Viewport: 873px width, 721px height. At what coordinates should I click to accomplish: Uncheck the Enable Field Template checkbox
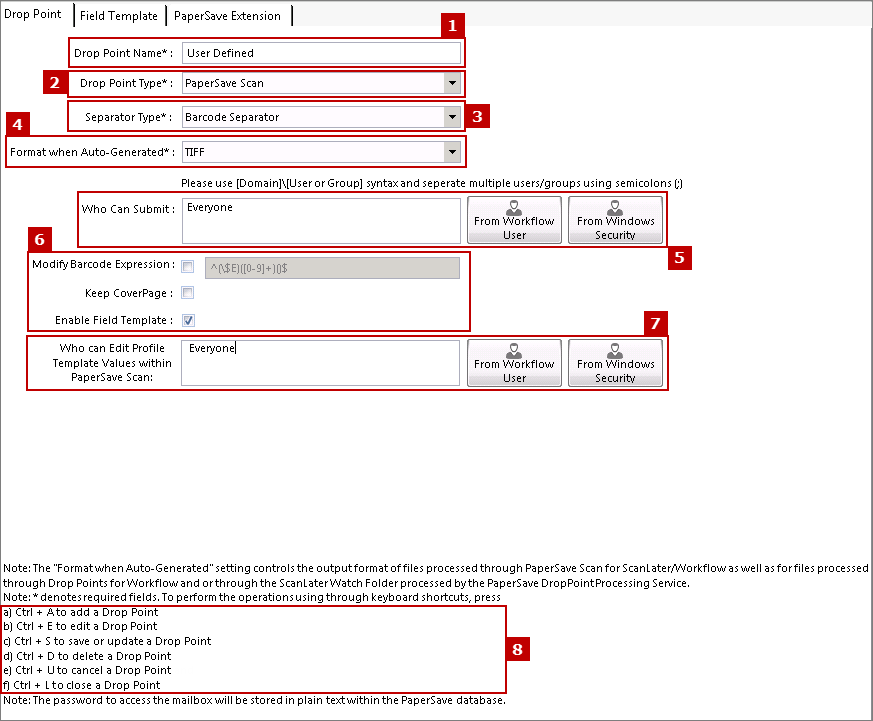[188, 320]
